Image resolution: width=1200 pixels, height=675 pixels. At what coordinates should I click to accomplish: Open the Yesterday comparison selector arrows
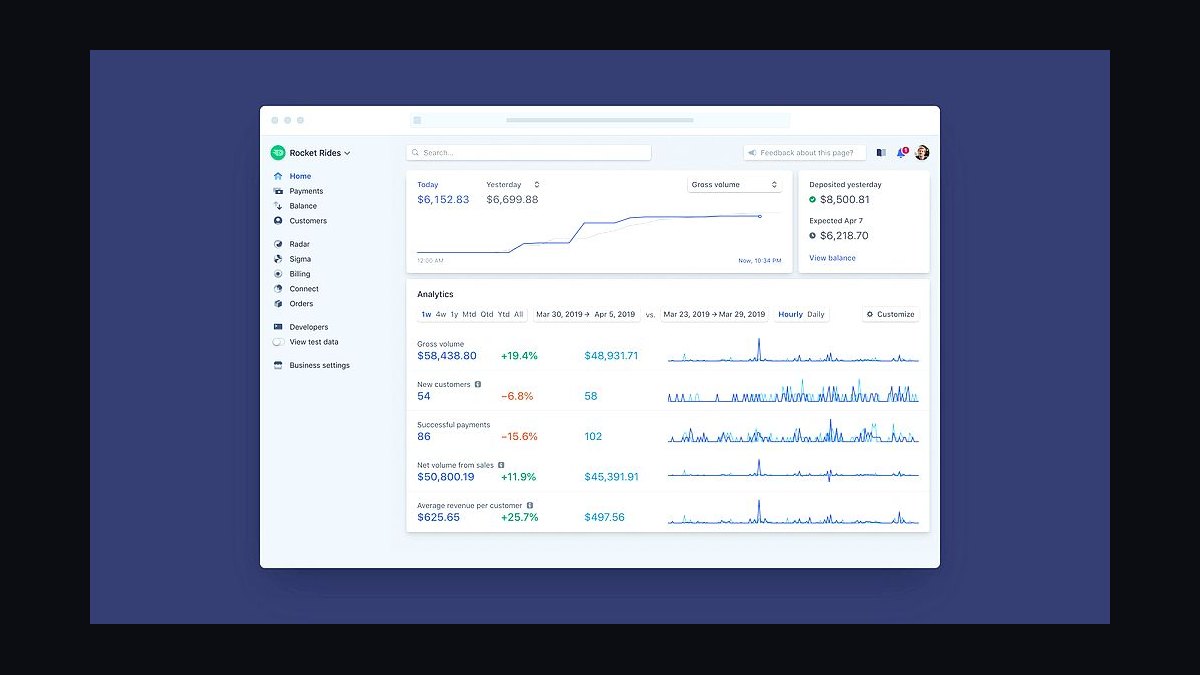pyautogui.click(x=537, y=185)
